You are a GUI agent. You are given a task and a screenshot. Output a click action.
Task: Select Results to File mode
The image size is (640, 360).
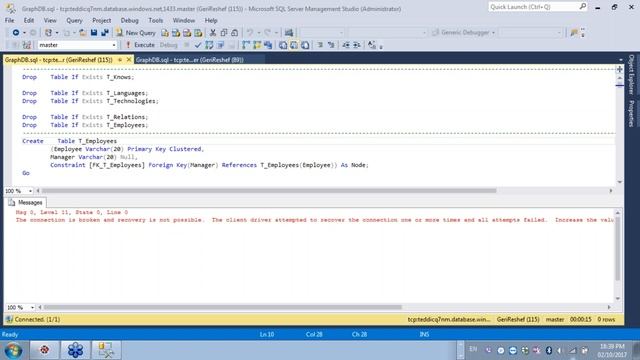coord(305,45)
